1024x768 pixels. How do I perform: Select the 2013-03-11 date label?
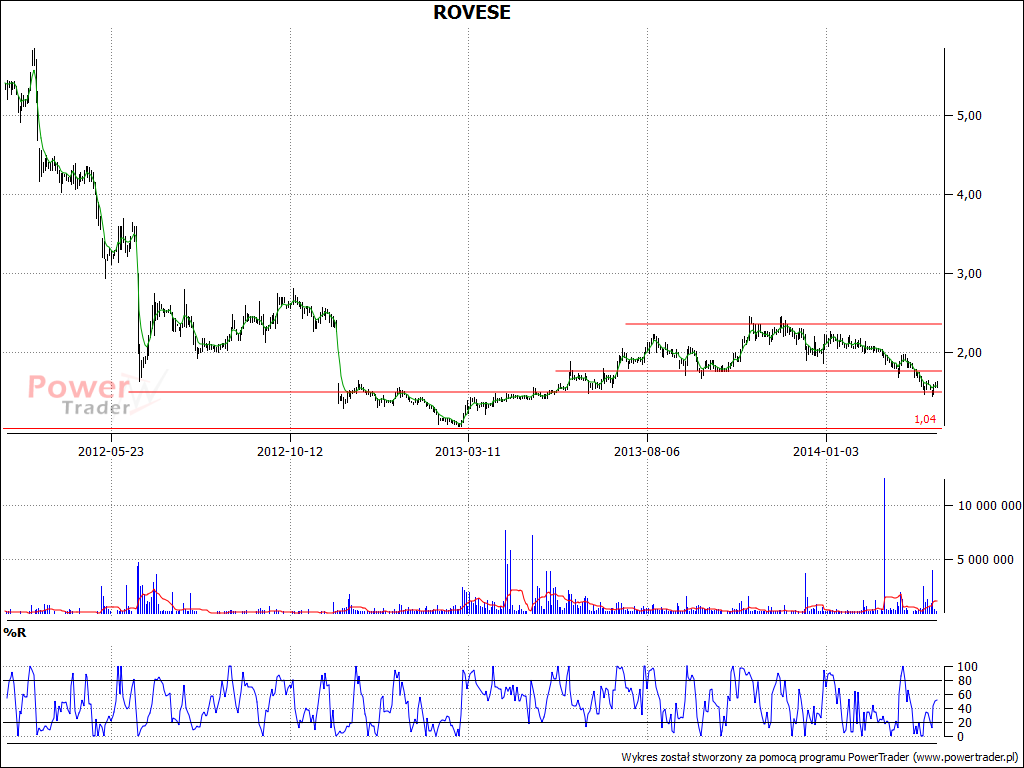[x=468, y=451]
